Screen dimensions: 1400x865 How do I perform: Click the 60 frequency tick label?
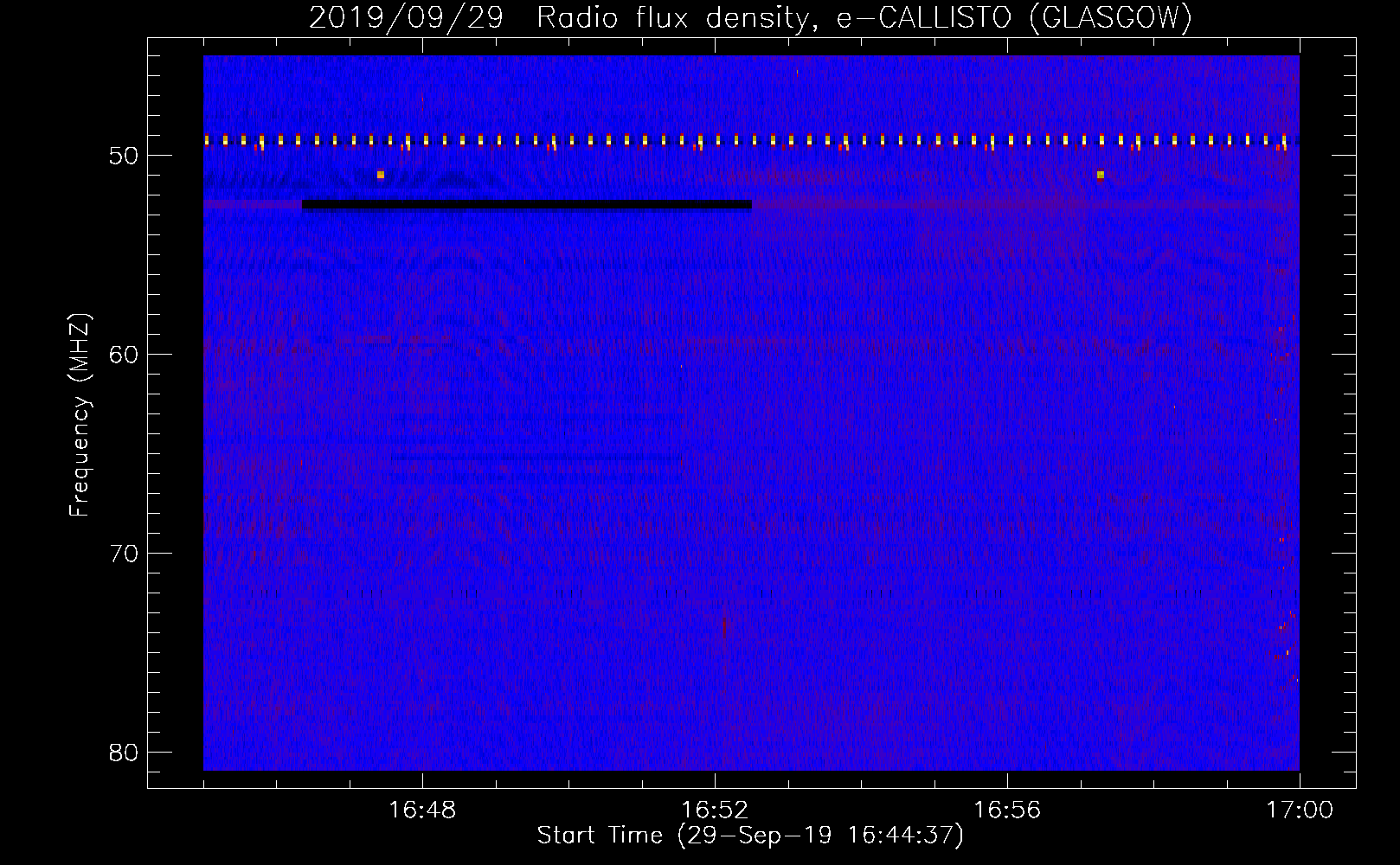pos(125,355)
